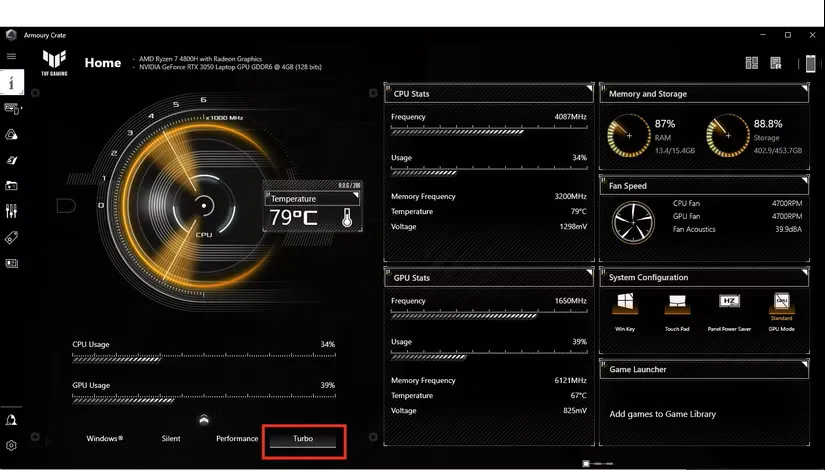
Task: Toggle the Win Key setting
Action: (x=625, y=312)
